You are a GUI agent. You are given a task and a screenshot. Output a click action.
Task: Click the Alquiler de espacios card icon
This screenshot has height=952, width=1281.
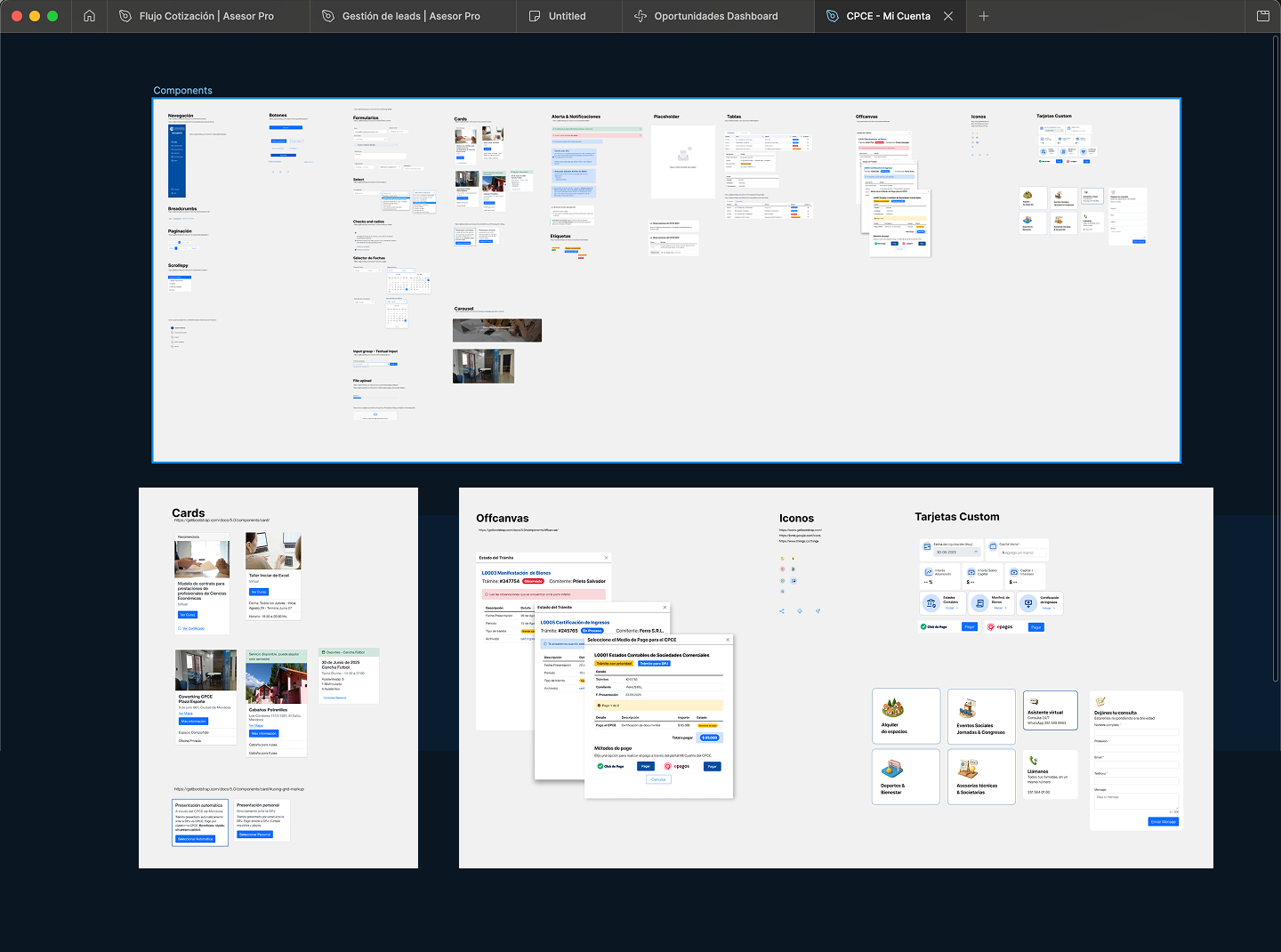(x=892, y=708)
